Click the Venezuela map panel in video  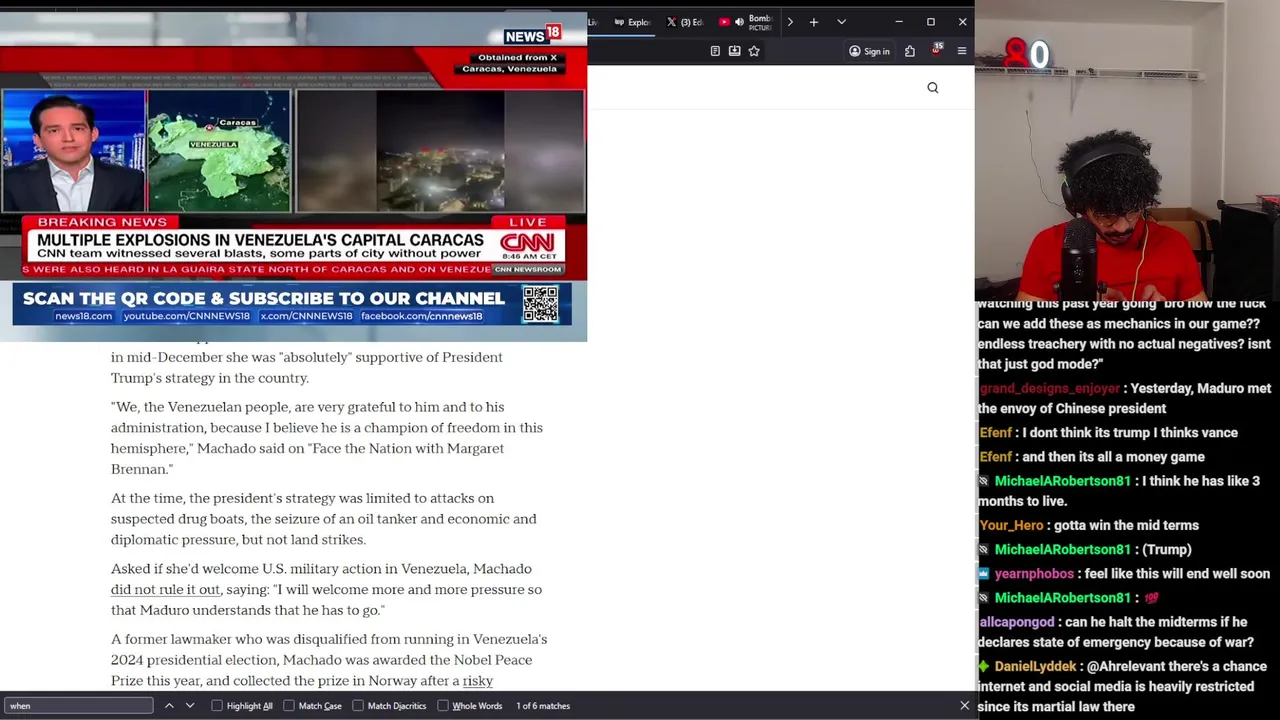(x=219, y=151)
